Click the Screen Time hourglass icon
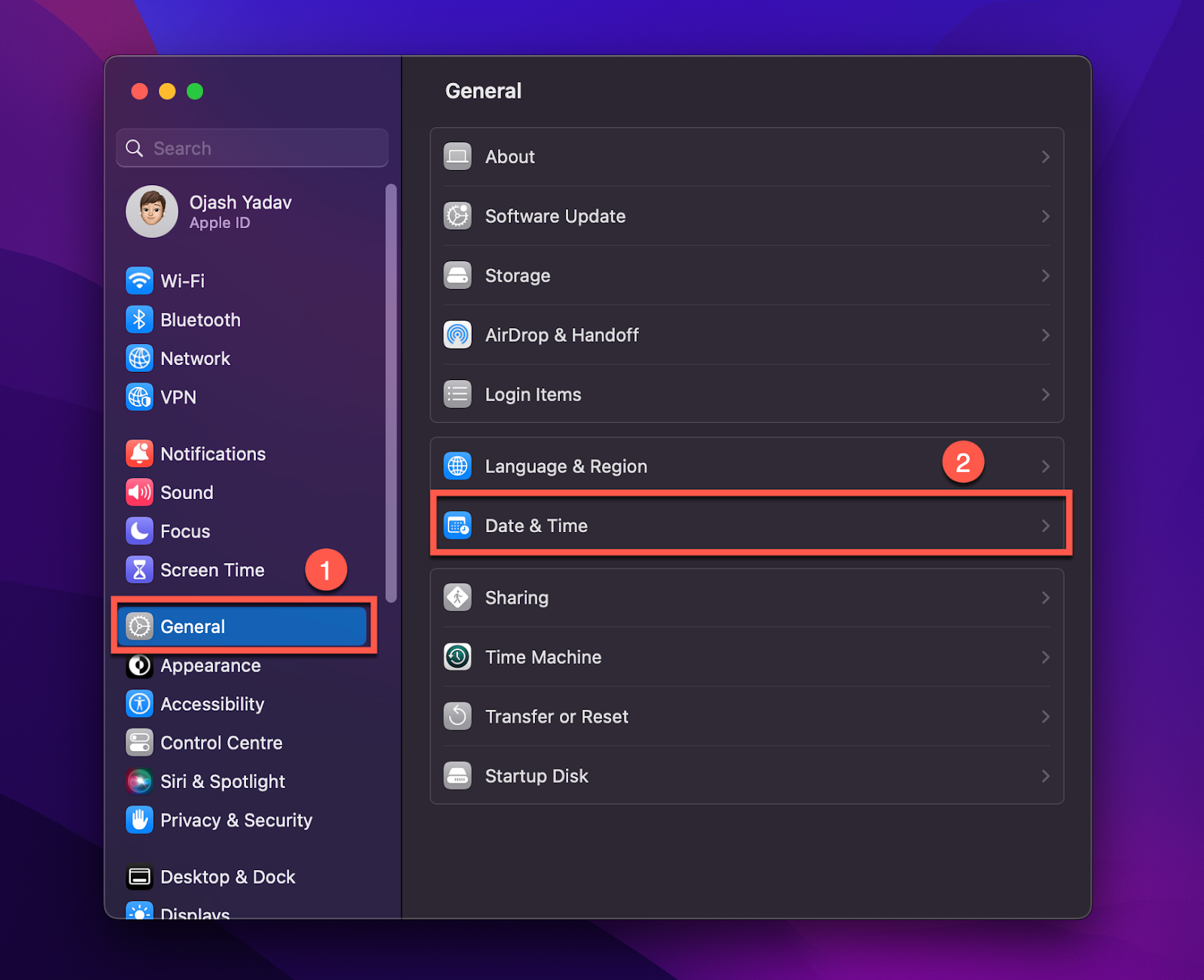Image resolution: width=1204 pixels, height=980 pixels. click(x=139, y=570)
